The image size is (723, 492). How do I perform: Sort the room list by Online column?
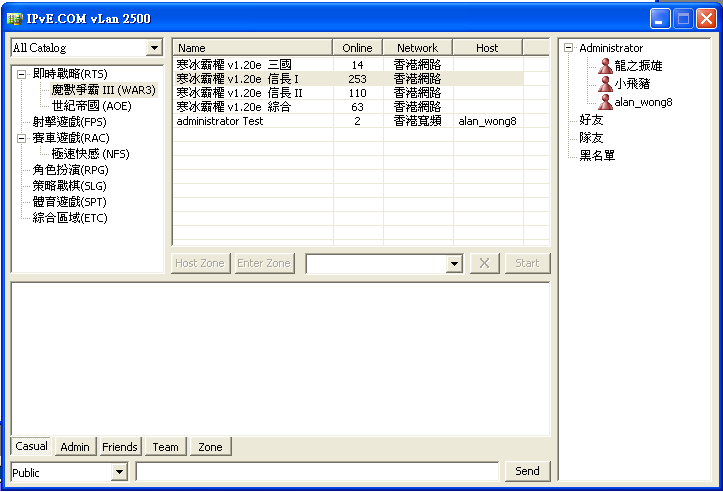[357, 48]
